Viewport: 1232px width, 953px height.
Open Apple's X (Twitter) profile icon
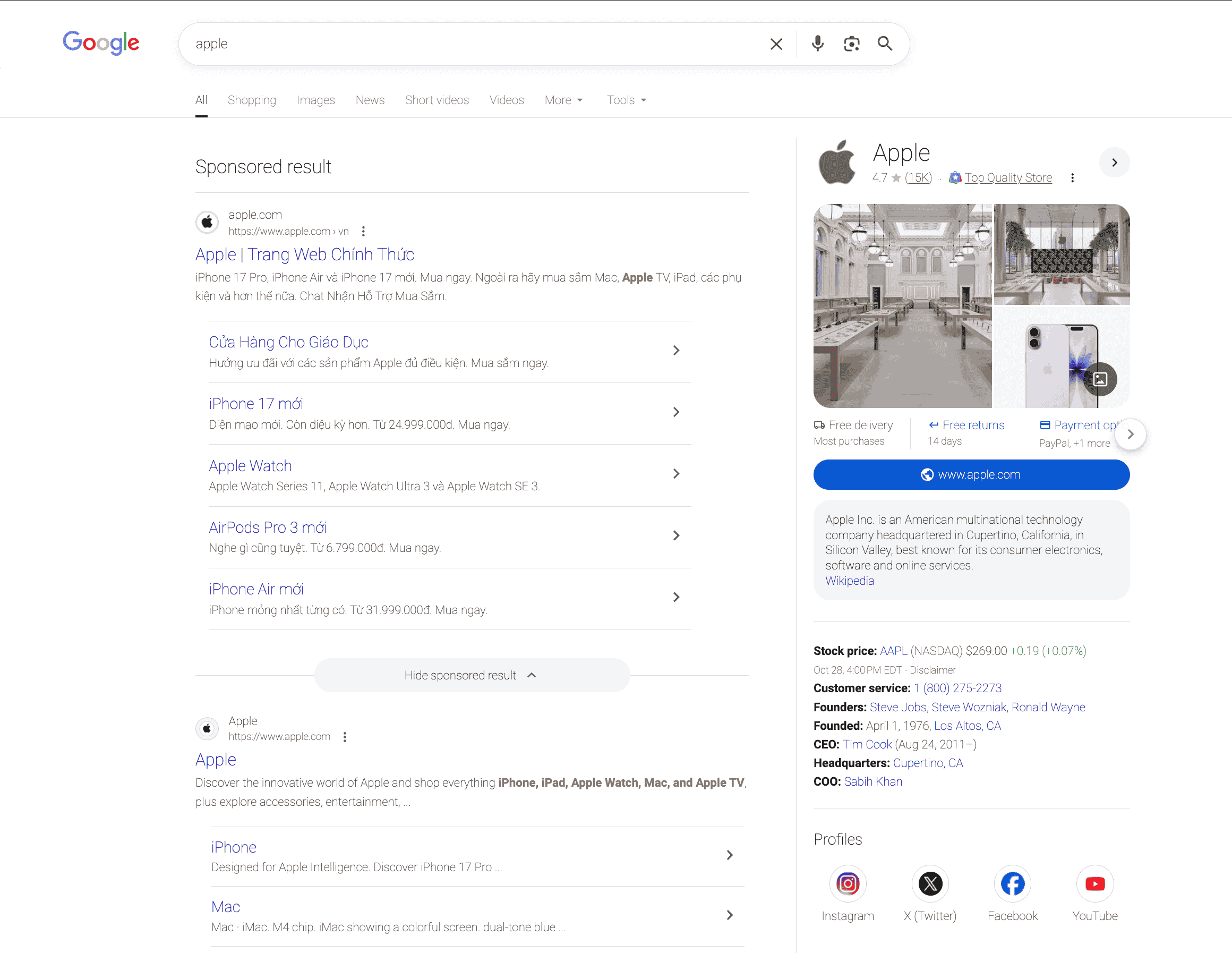pos(930,883)
